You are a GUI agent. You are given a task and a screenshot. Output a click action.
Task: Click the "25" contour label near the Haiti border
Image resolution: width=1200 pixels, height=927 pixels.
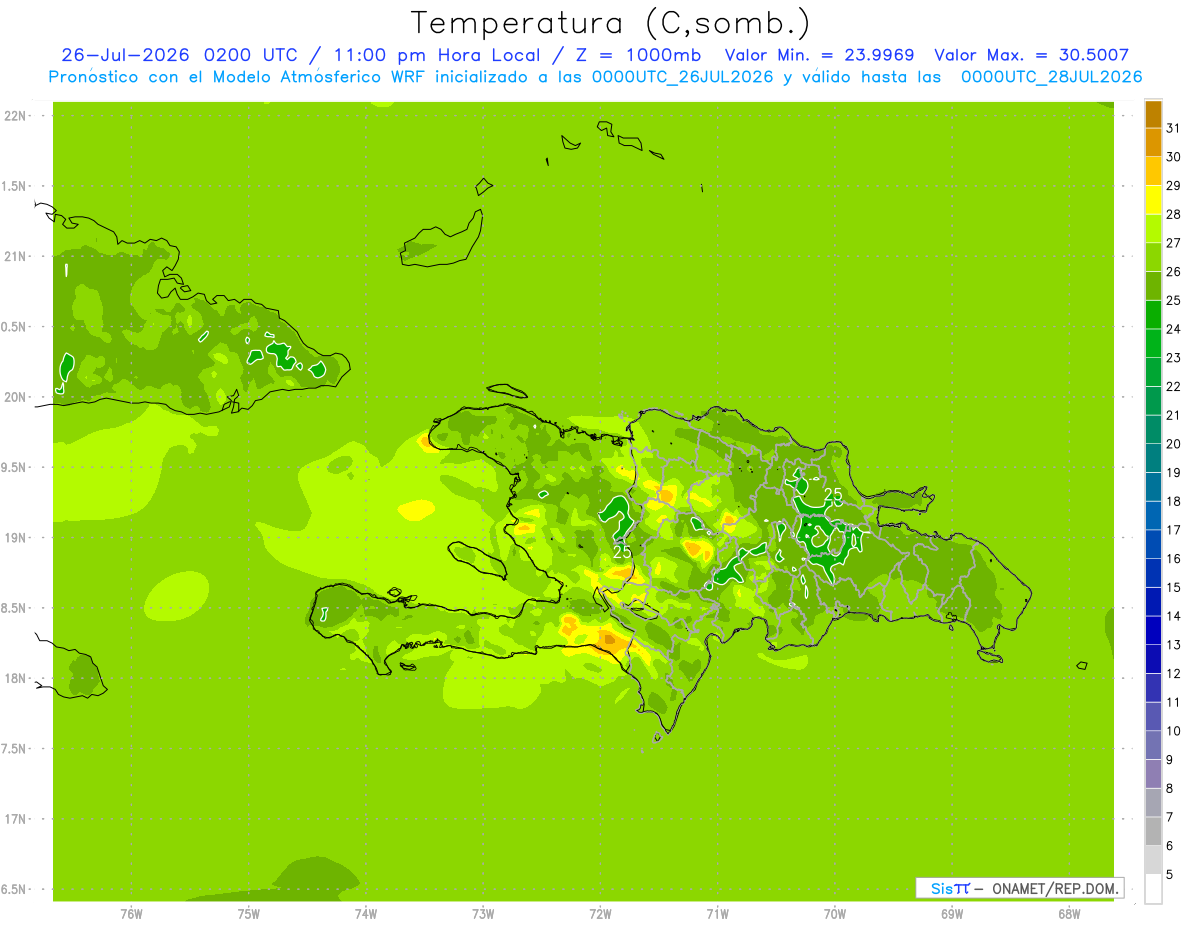pos(622,550)
